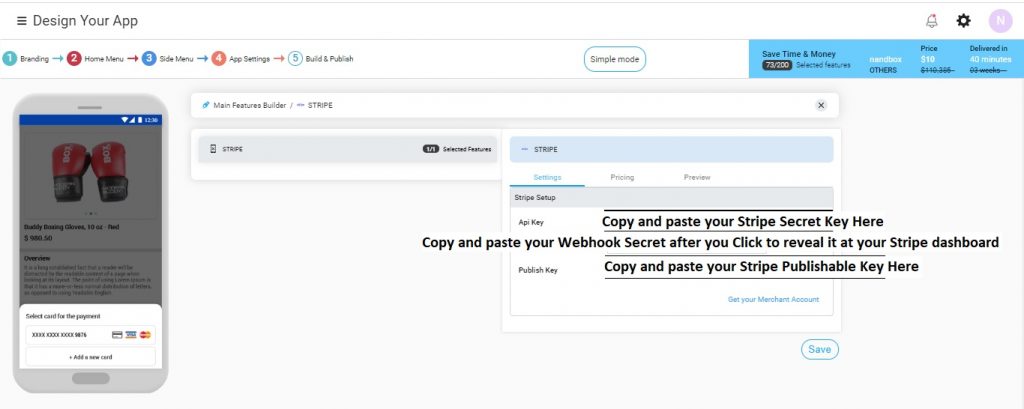Screen dimensions: 1024x409
Task: Click the Stripe Setup section header
Action: tap(671, 197)
